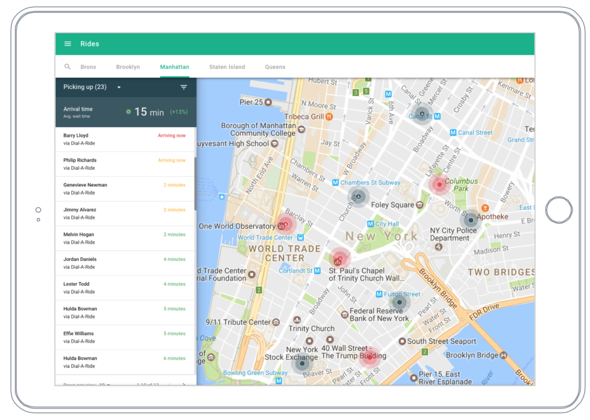Click red ride marker at Trump Building
Image resolution: width=590 pixels, height=420 pixels.
coord(370,358)
